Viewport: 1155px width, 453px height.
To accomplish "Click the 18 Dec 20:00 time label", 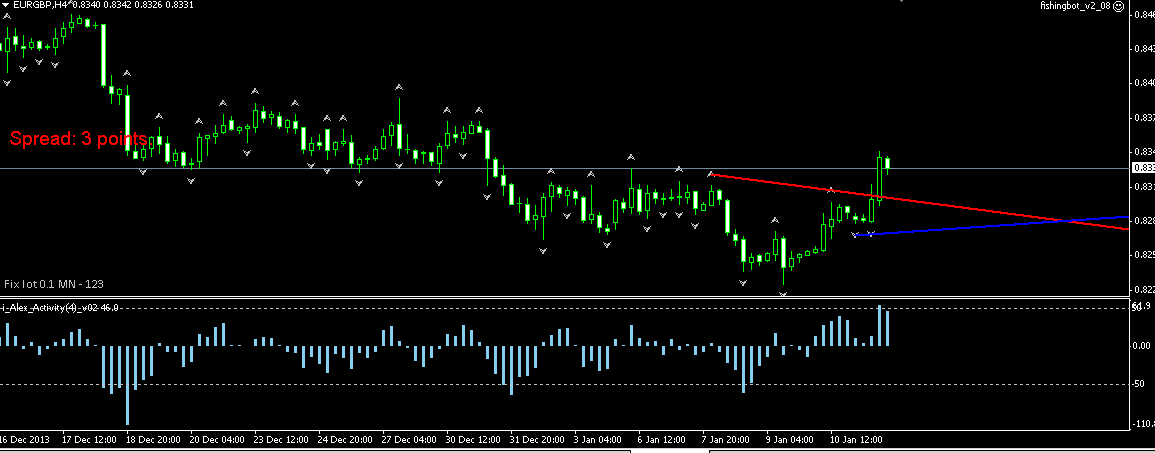I will pos(153,439).
